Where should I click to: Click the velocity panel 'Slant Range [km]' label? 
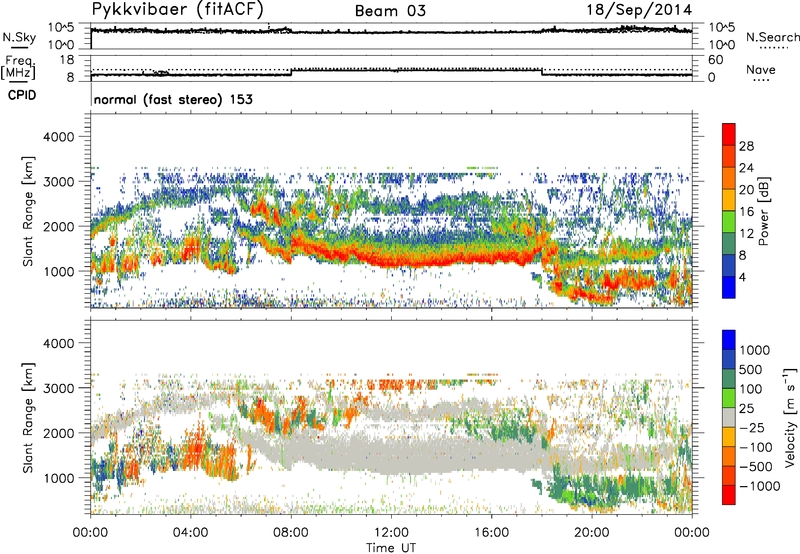(x=28, y=417)
